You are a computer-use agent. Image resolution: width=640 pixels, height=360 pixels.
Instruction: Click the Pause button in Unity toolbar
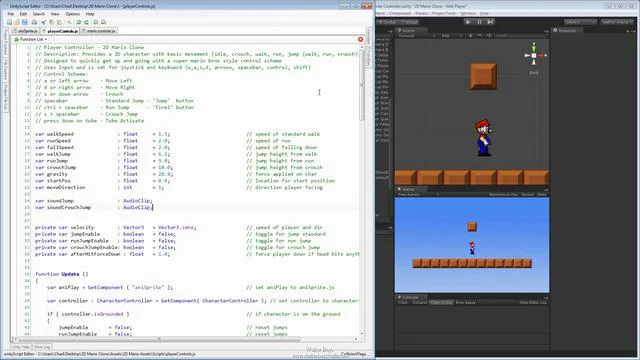tap(480, 22)
